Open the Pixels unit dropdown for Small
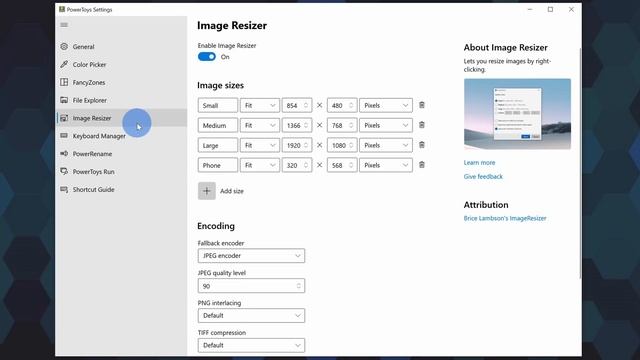Image resolution: width=640 pixels, height=360 pixels. tap(386, 105)
